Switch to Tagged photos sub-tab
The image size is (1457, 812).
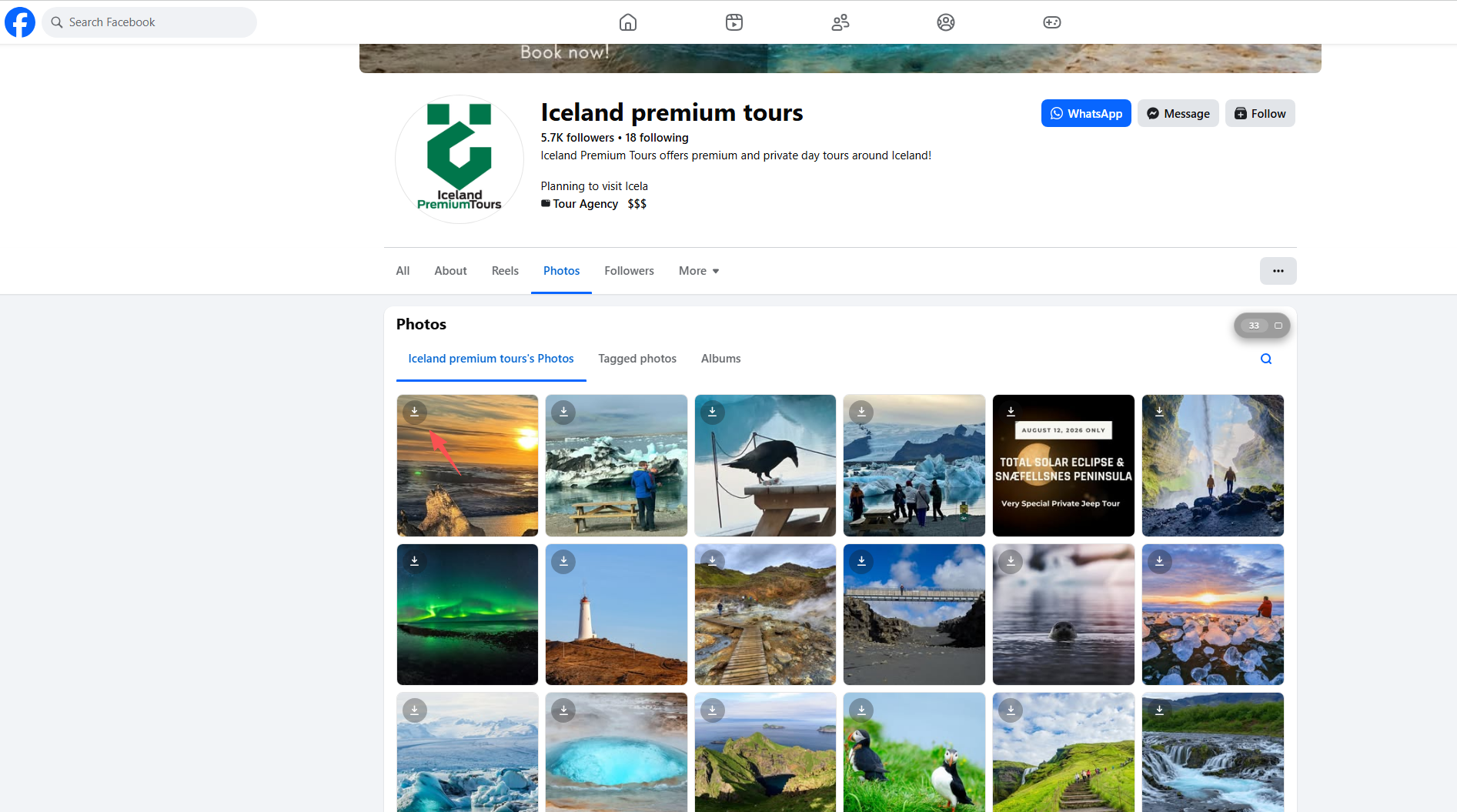(x=637, y=359)
